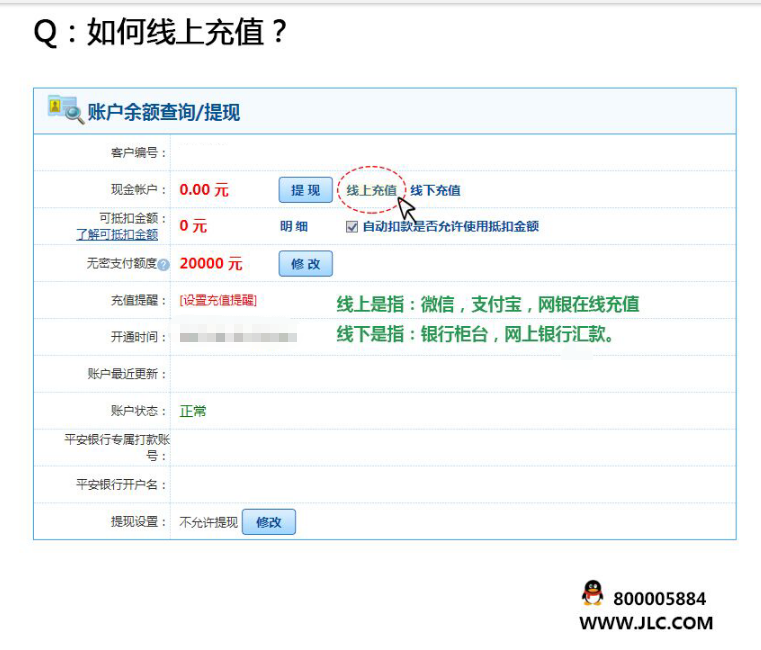Open the 线上充值 link
Screen dimensions: 761x650
point(371,190)
